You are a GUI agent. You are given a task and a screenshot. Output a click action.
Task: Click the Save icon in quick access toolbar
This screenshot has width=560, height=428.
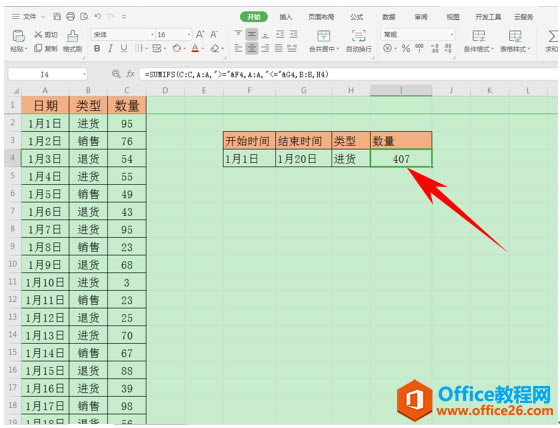tap(57, 16)
